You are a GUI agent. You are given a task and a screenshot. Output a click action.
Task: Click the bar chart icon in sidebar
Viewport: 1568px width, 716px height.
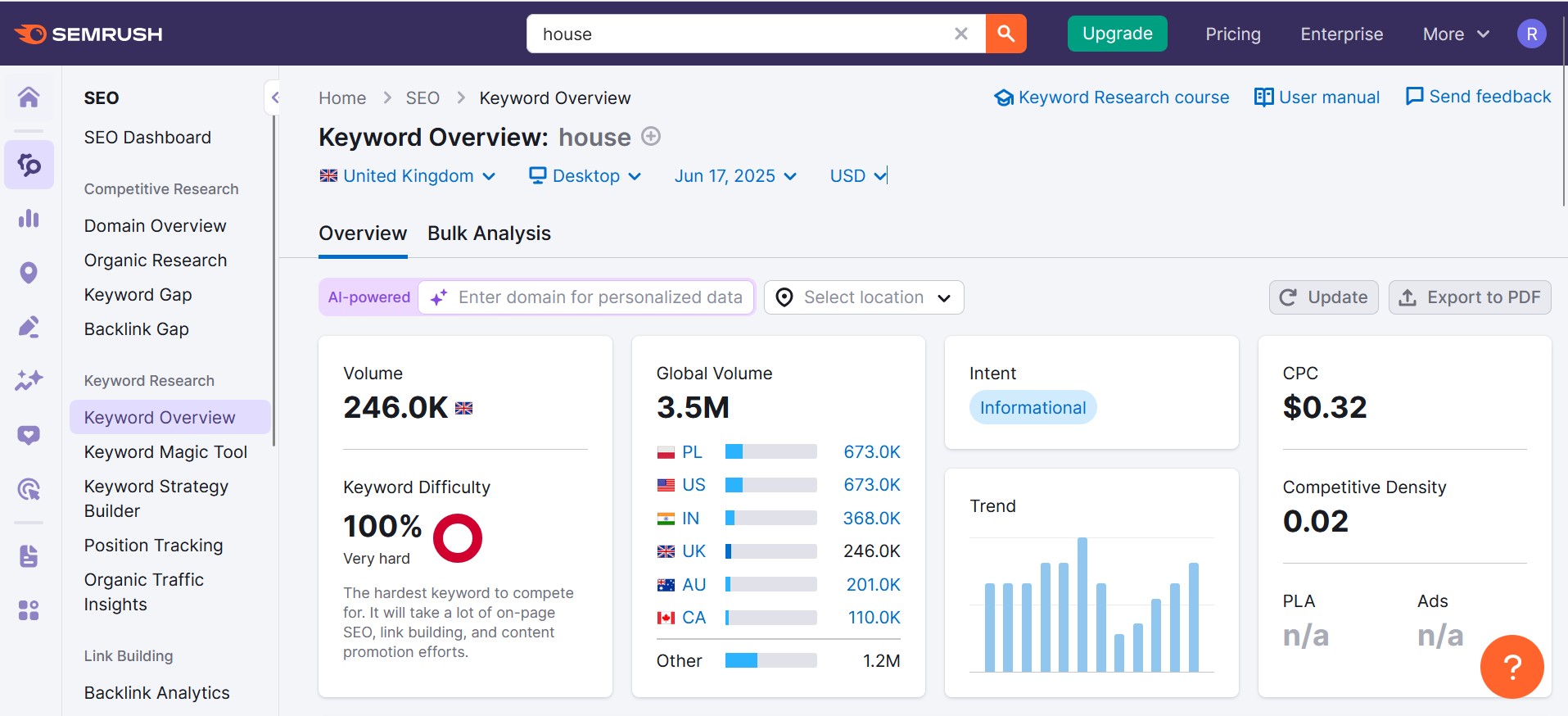point(29,219)
